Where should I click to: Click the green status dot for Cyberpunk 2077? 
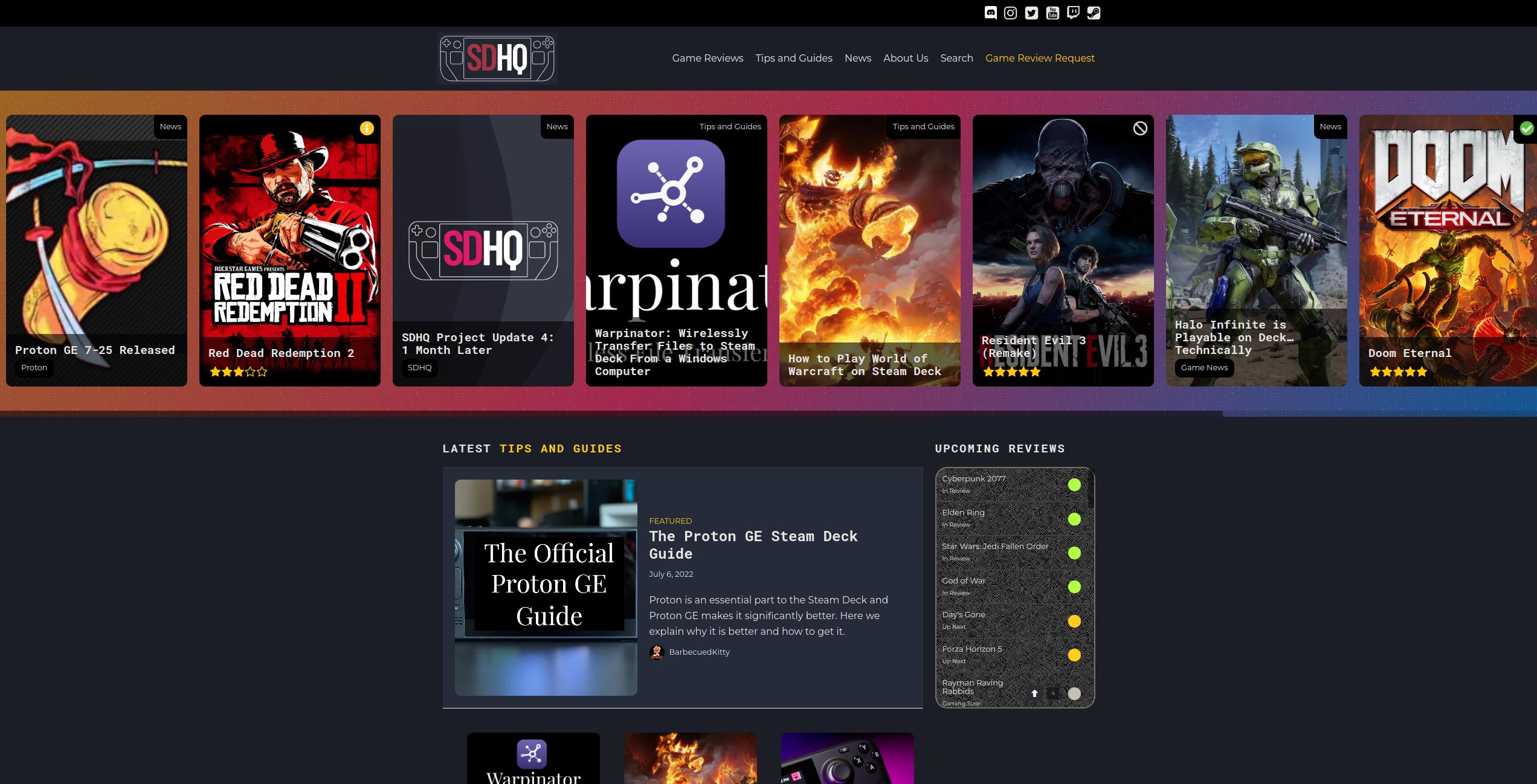coord(1074,484)
